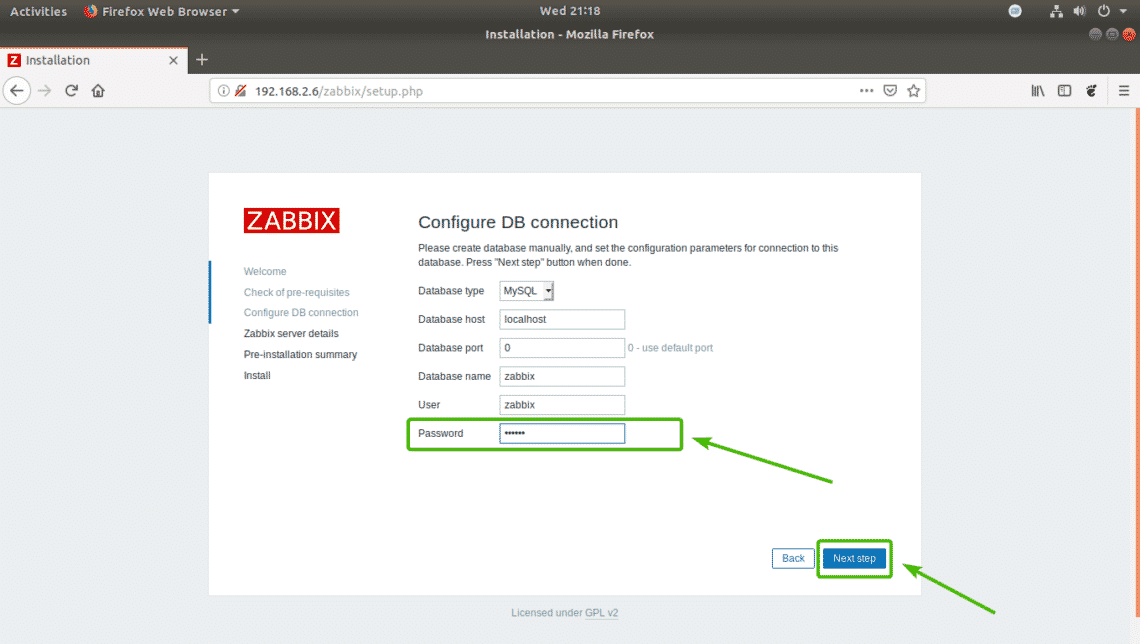Viewport: 1140px width, 644px height.
Task: Focus the Database name field
Action: tap(562, 376)
